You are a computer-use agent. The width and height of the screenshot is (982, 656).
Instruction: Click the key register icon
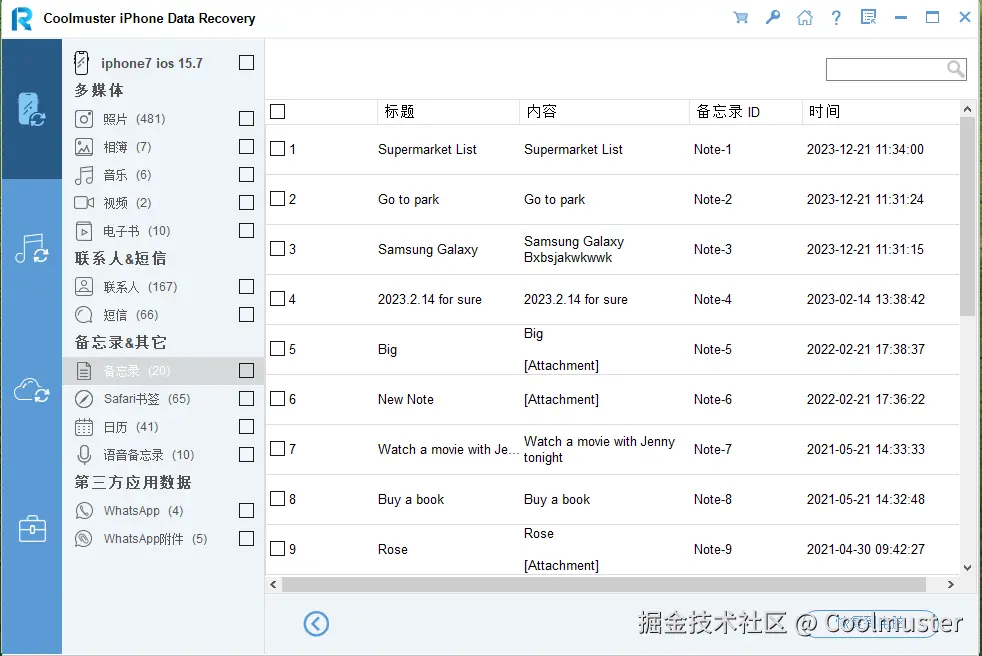(x=773, y=18)
